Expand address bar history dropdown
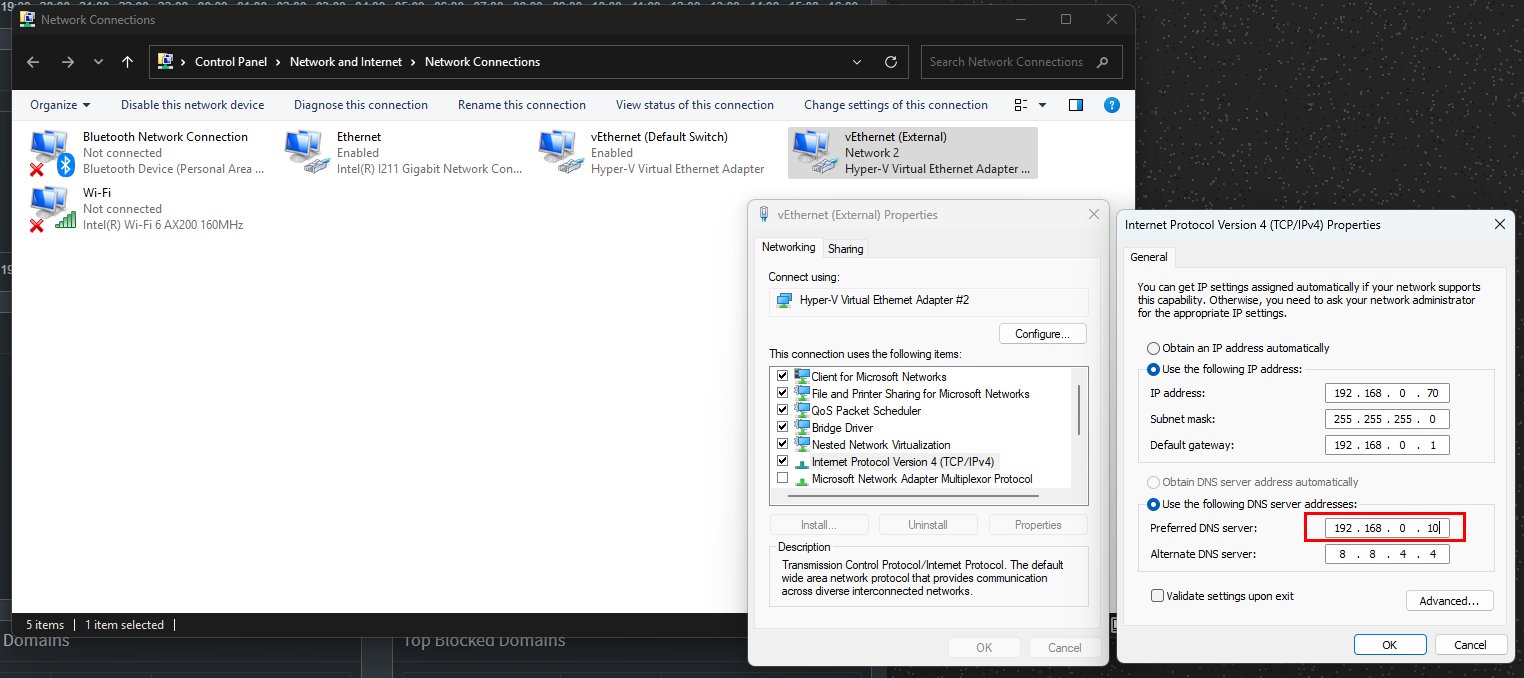 coord(857,62)
